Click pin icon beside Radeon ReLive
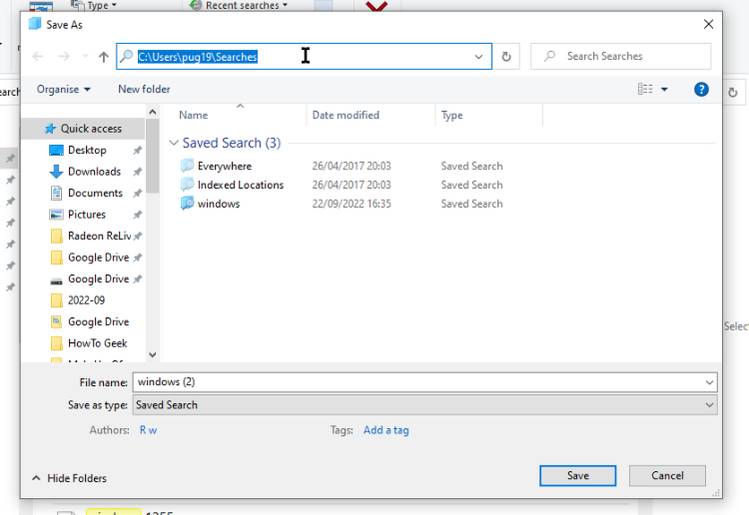This screenshot has height=515, width=749. click(x=138, y=236)
